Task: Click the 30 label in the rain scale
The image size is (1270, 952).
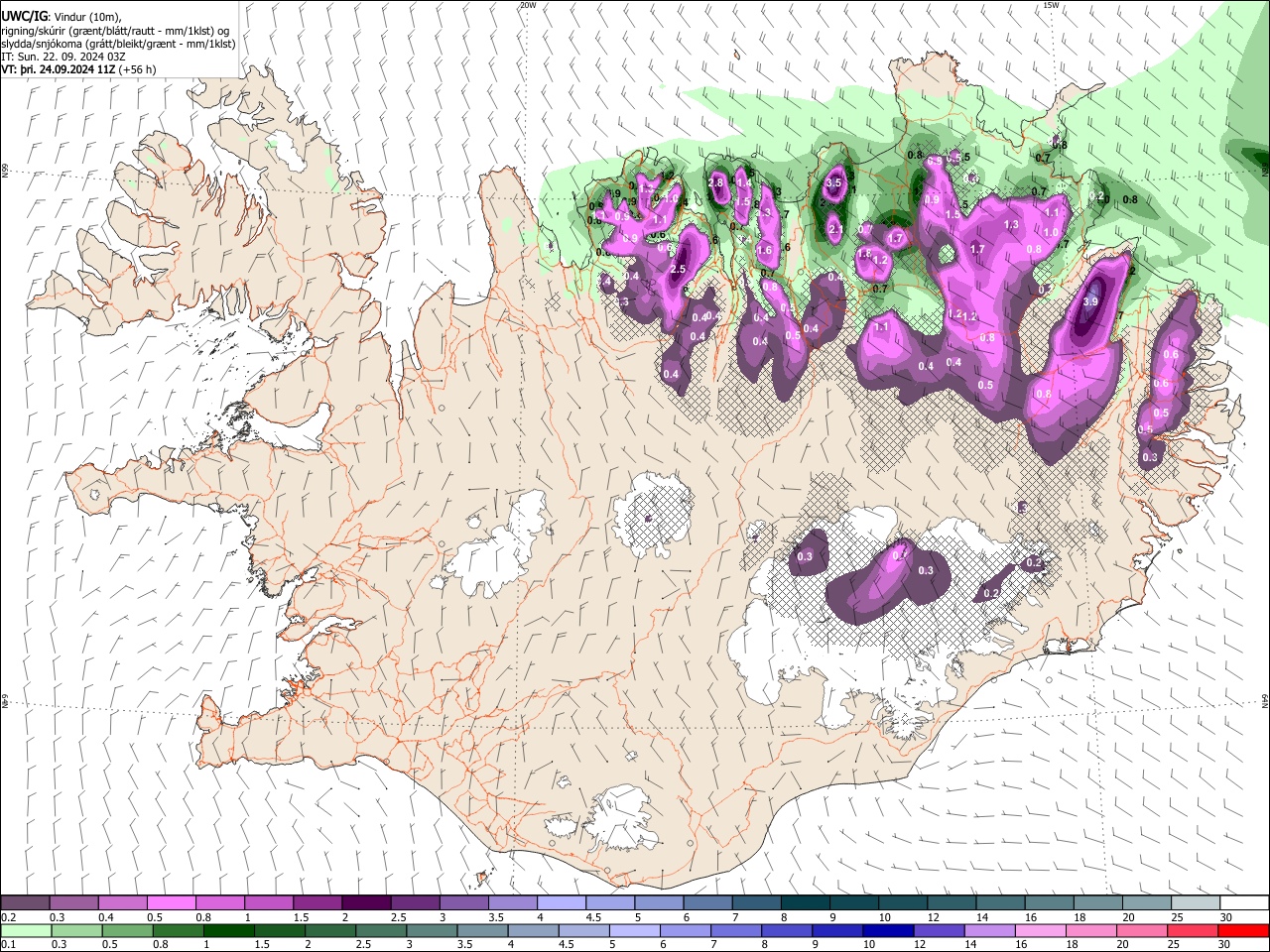Action: (1224, 944)
